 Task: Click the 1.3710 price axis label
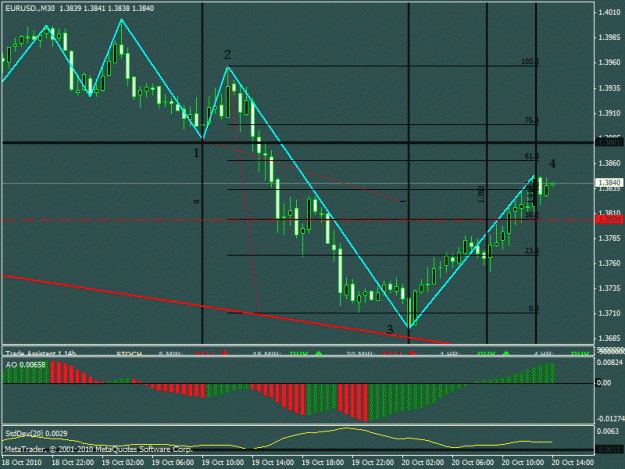pyautogui.click(x=609, y=314)
